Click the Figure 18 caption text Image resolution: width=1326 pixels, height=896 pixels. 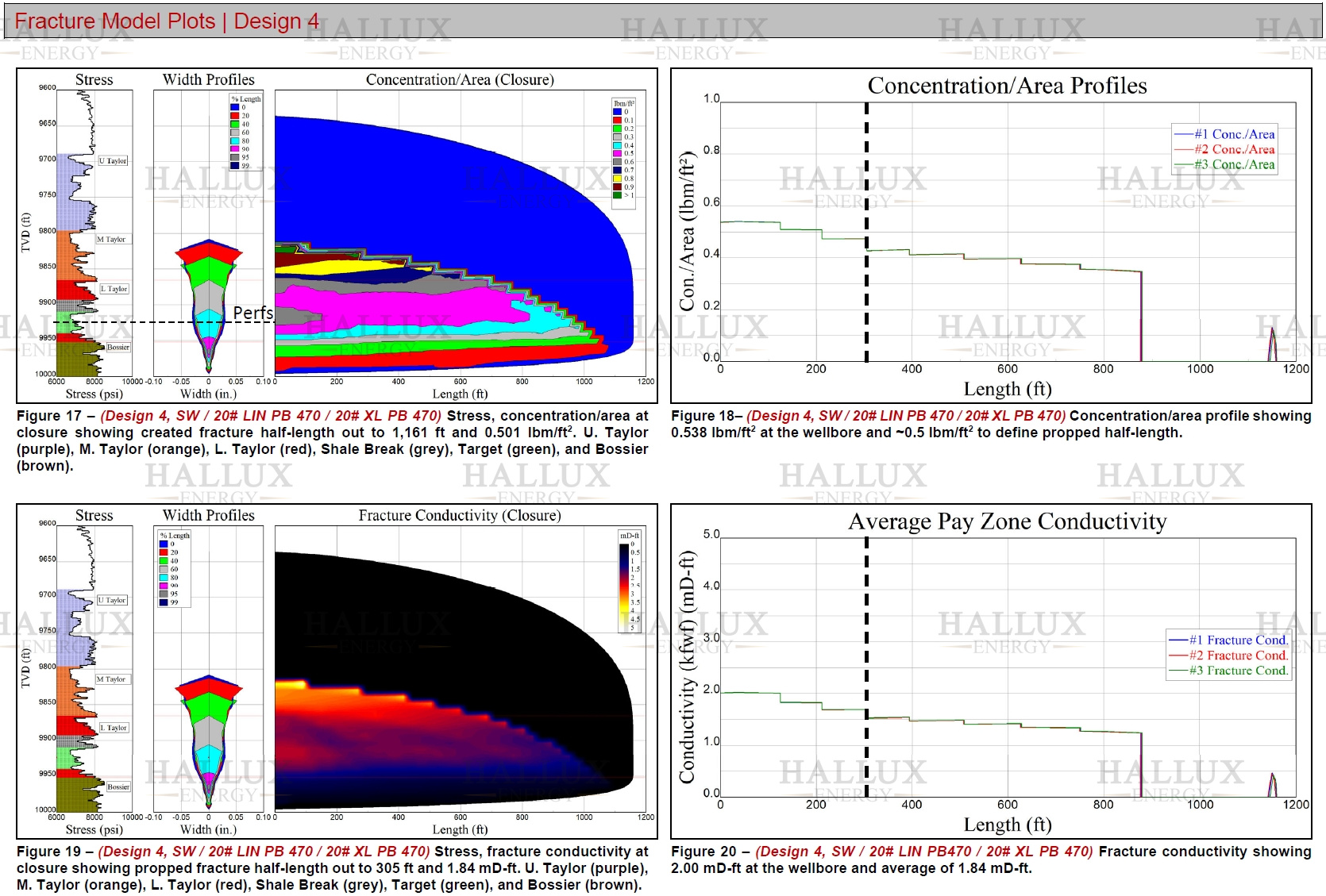tap(990, 424)
